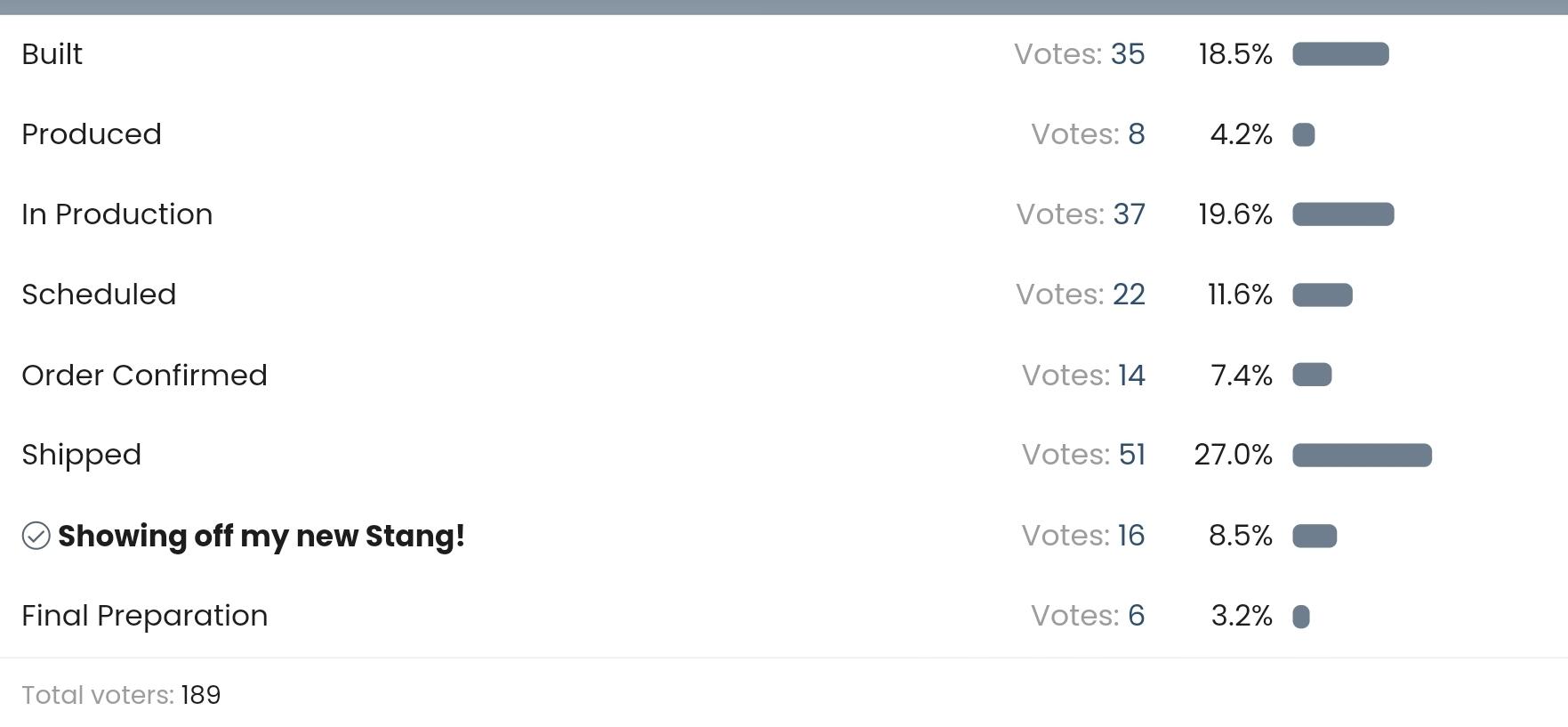The width and height of the screenshot is (1568, 727).
Task: Select the Final Preparation poll option label
Action: [144, 616]
